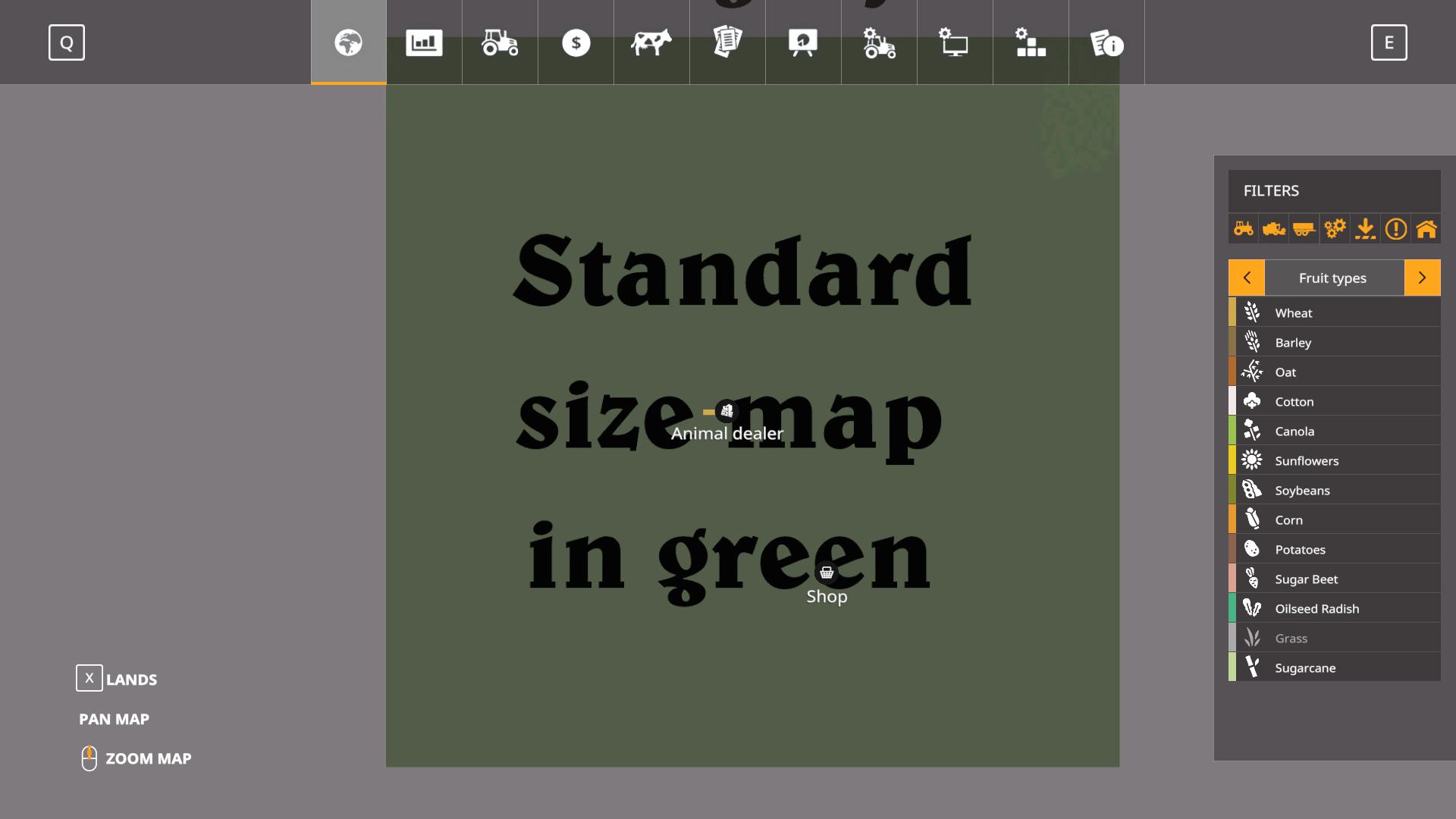Viewport: 1456px width, 819px height.
Task: Toggle the gears tools map filter
Action: pos(1335,228)
